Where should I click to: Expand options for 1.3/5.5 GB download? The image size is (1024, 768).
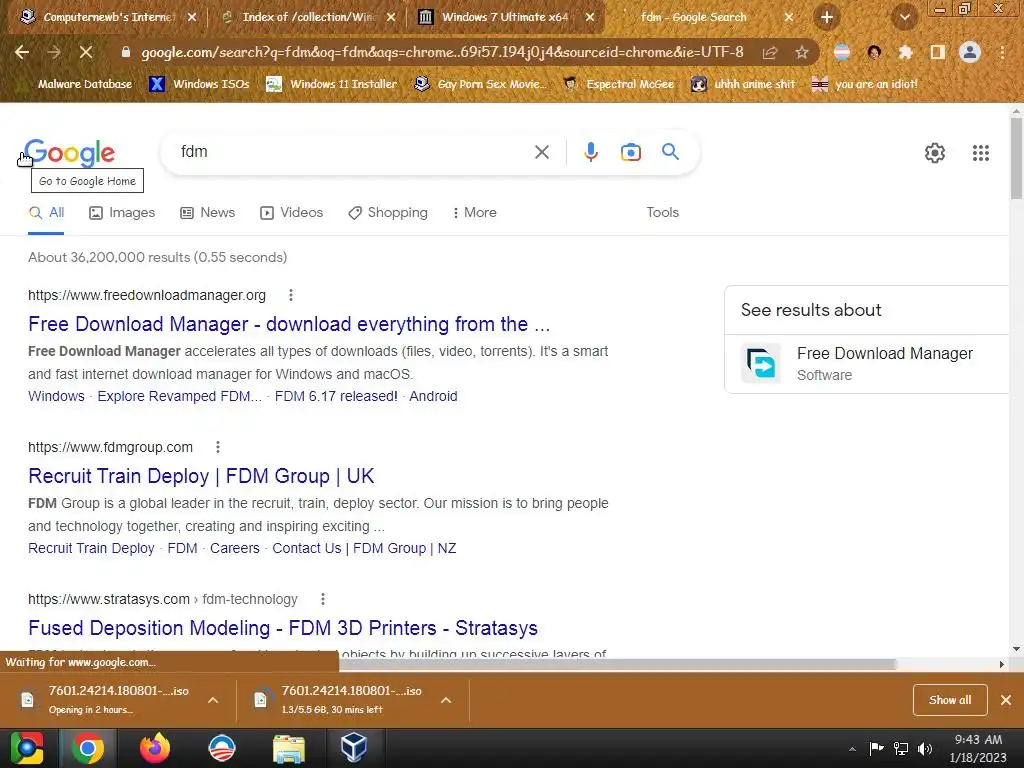coord(446,700)
